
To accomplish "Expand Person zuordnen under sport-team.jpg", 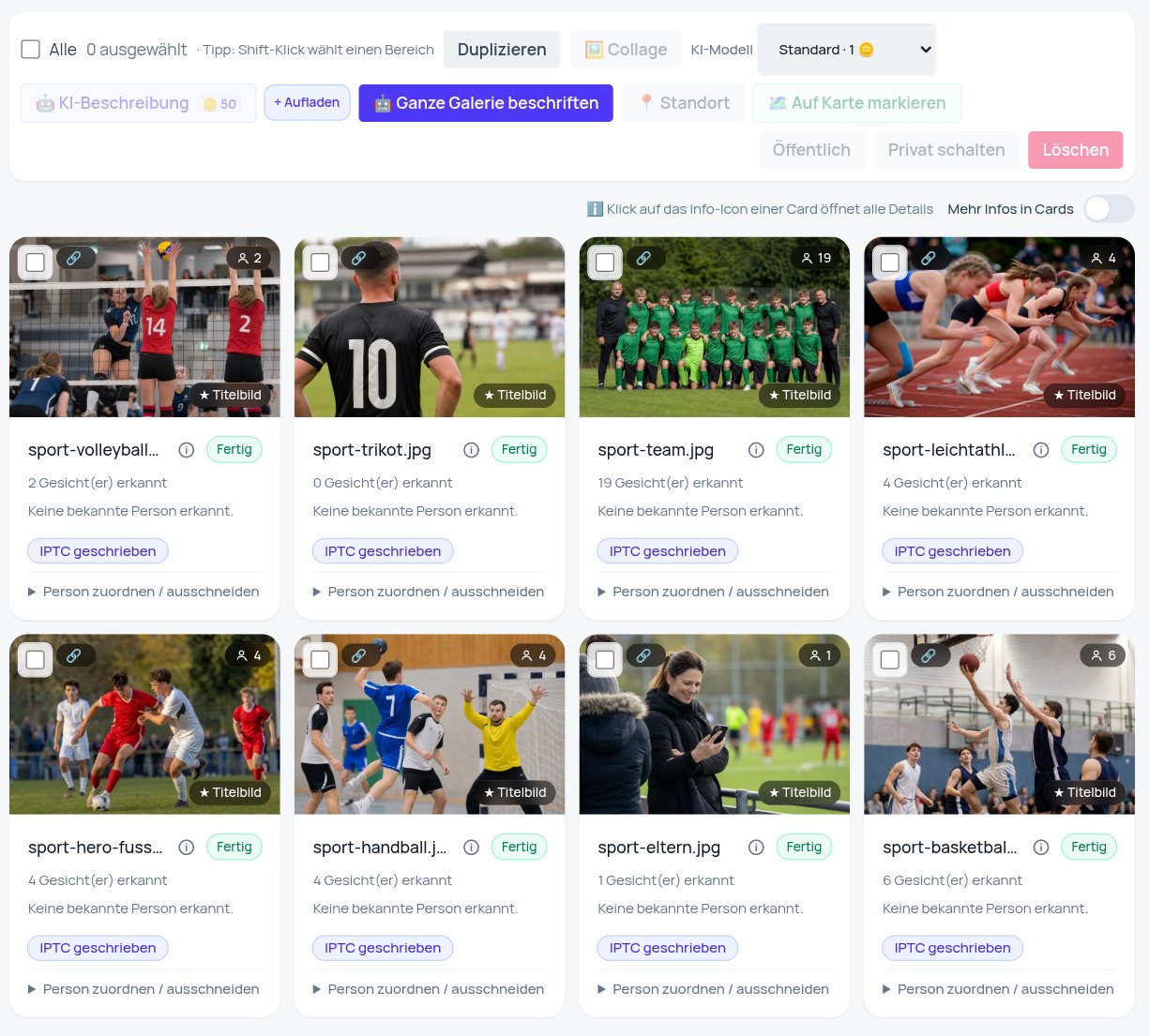I will pyautogui.click(x=713, y=592).
